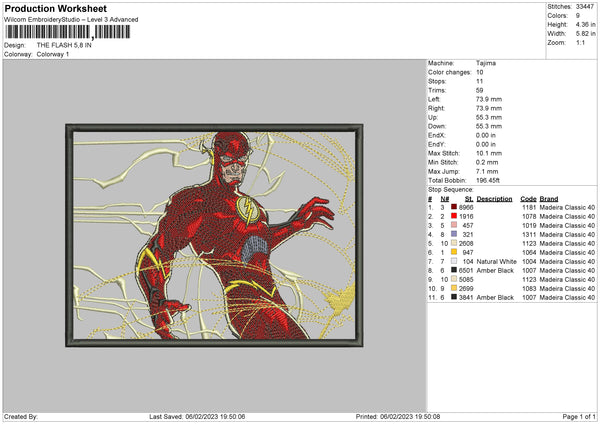Select thread code '1311'
Screen dimensions: 600x424
[529, 235]
